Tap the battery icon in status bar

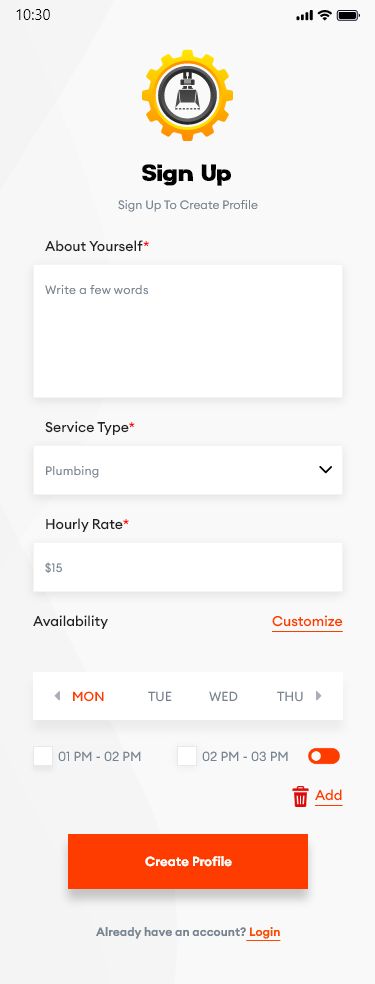[x=347, y=15]
